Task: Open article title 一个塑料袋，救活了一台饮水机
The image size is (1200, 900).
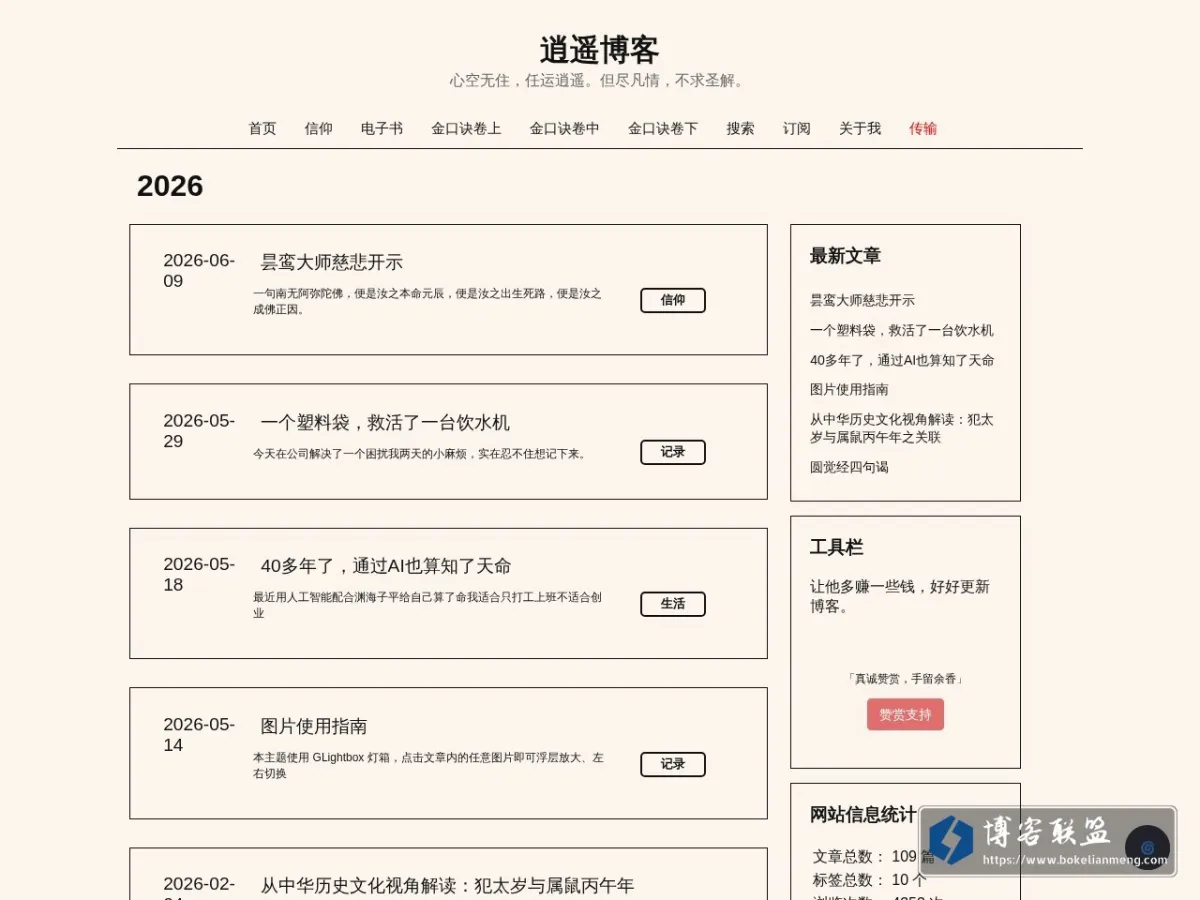Action: pos(385,422)
